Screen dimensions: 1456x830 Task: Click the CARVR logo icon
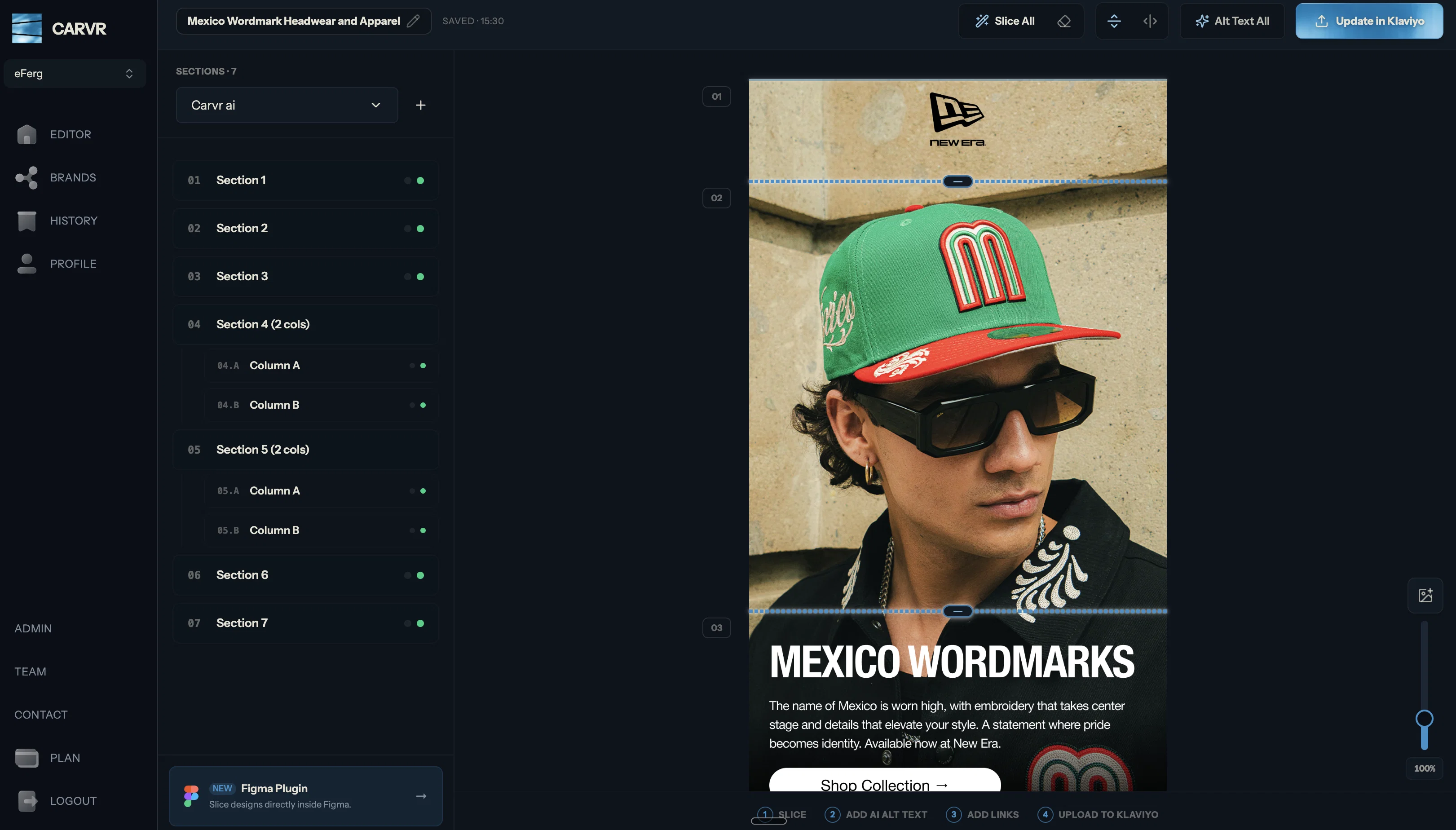[27, 28]
